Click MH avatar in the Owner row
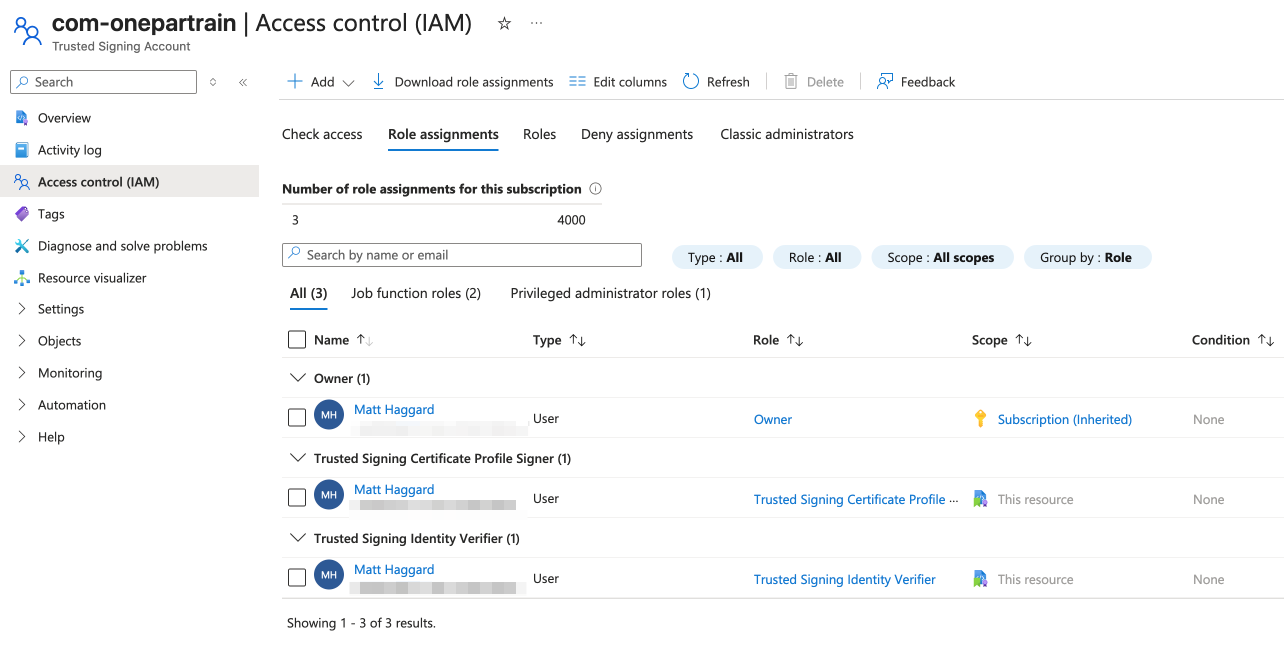This screenshot has width=1284, height=654. [x=329, y=414]
